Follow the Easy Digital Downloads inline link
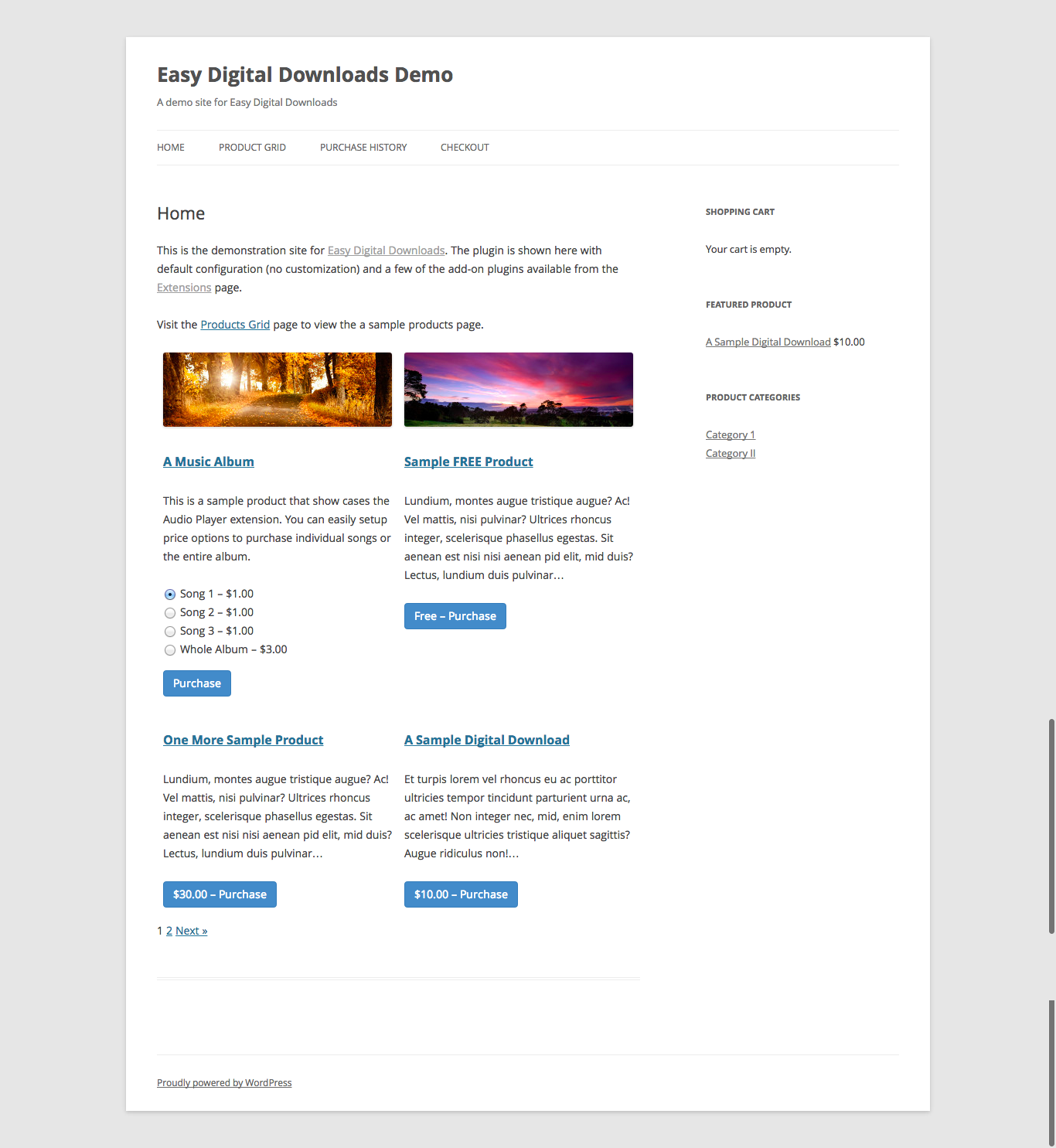 (386, 250)
